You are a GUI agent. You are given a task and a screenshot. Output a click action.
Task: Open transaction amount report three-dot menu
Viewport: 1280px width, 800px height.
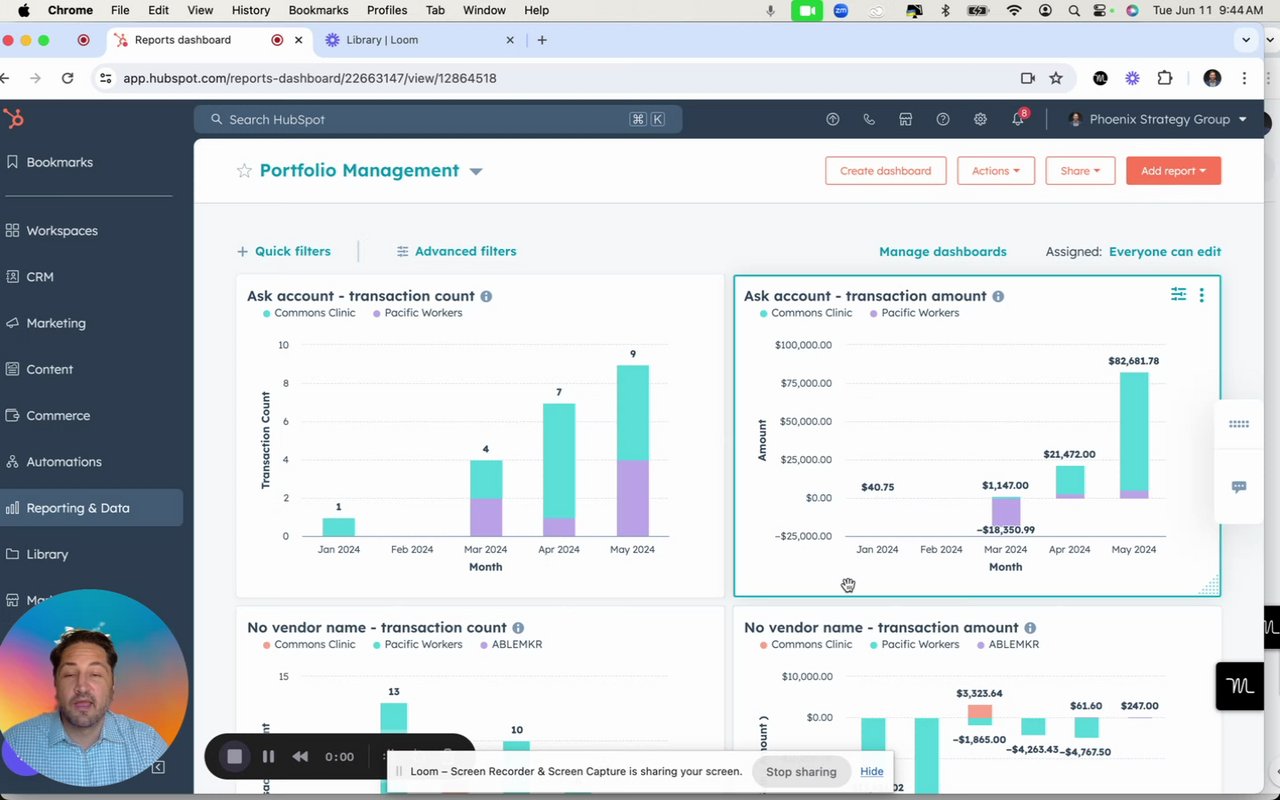click(1202, 295)
